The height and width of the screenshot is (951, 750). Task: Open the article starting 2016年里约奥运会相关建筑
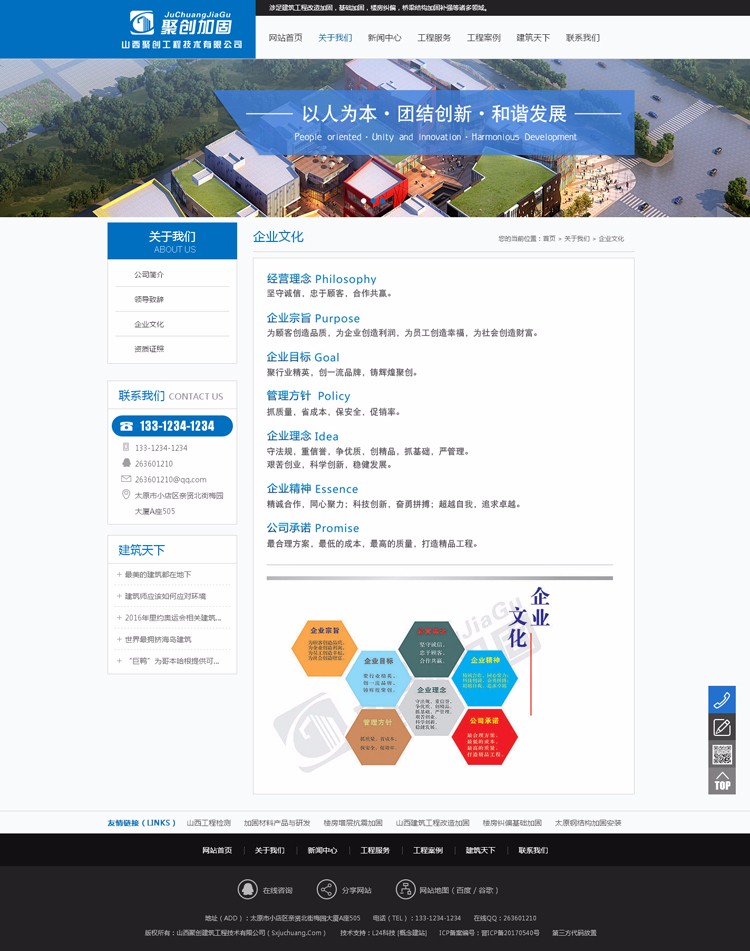pyautogui.click(x=173, y=617)
